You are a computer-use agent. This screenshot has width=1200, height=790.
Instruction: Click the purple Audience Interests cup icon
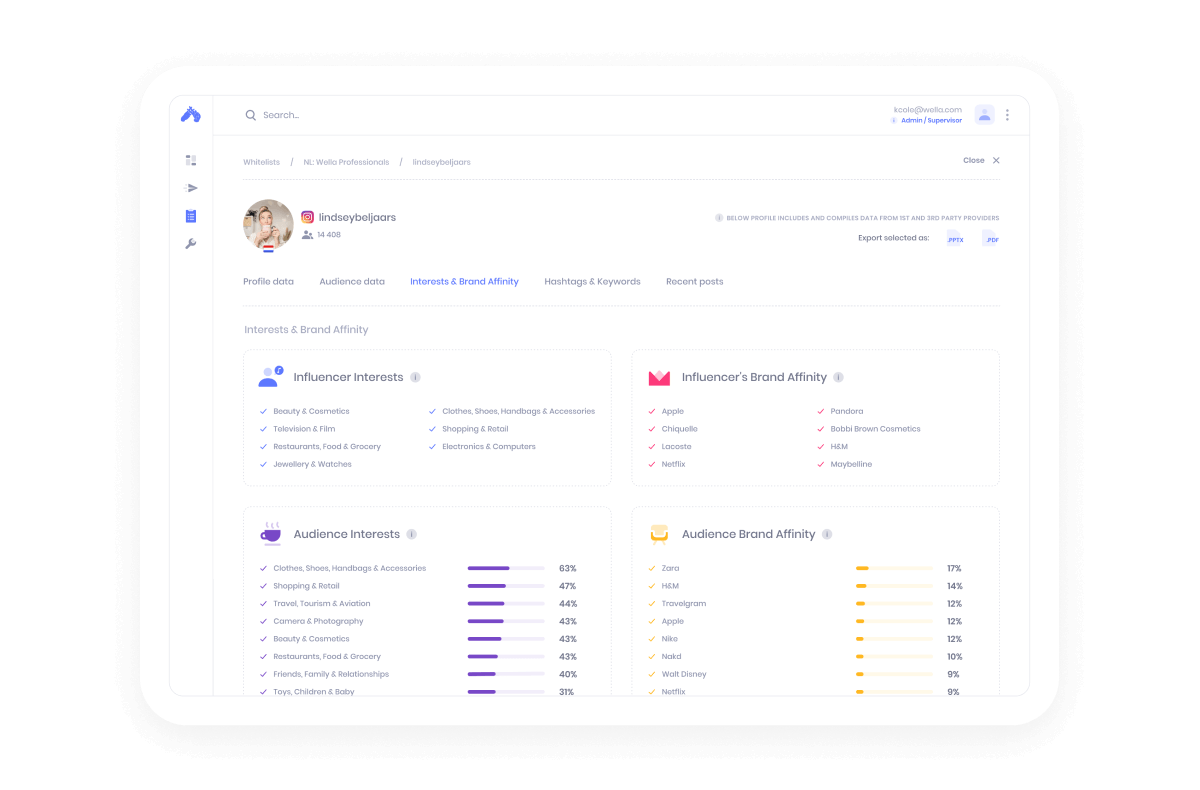[270, 534]
